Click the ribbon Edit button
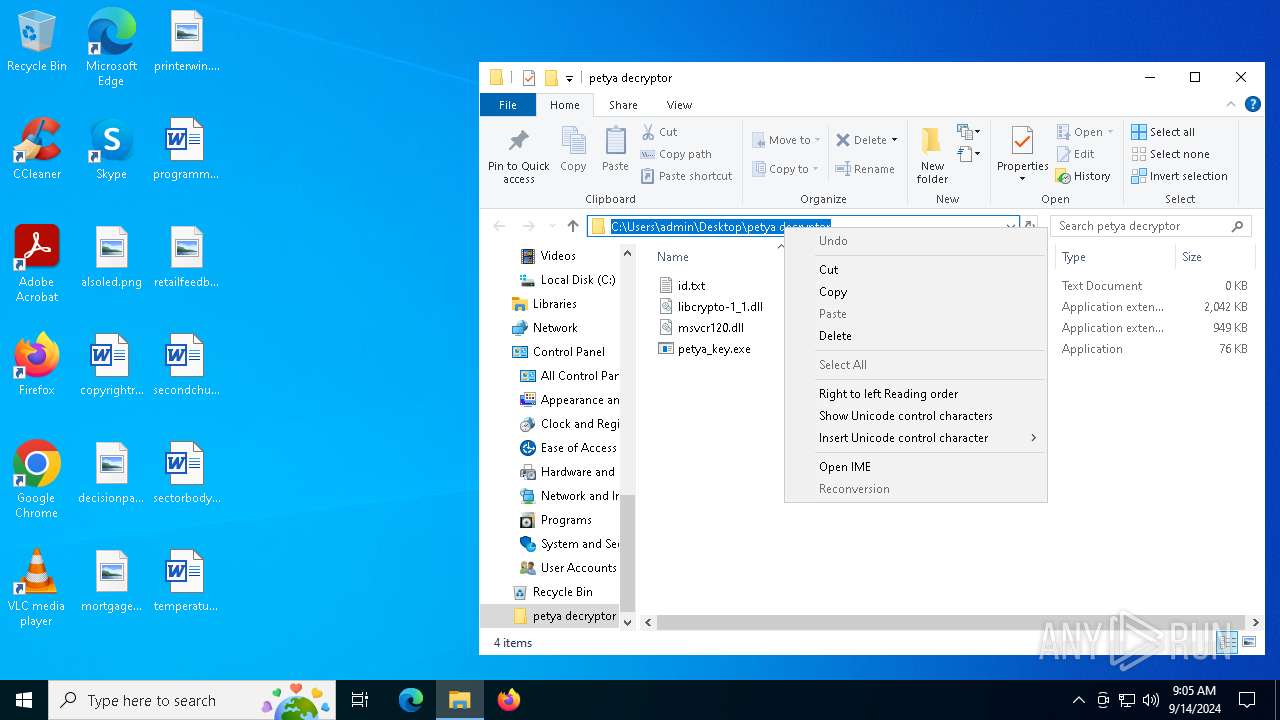Viewport: 1280px width, 720px height. pyautogui.click(x=1076, y=154)
